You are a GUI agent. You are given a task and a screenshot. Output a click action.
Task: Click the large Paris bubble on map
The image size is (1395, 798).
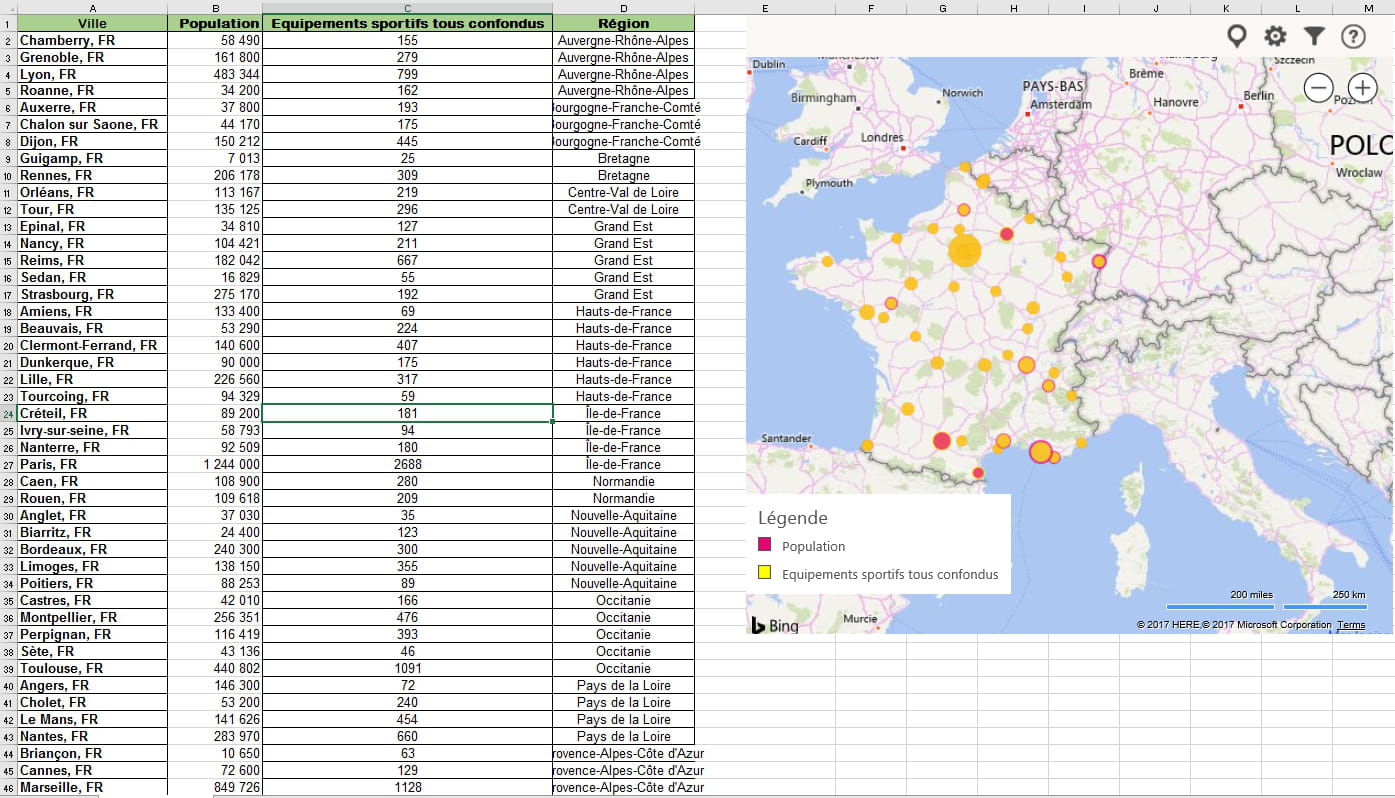click(x=965, y=250)
